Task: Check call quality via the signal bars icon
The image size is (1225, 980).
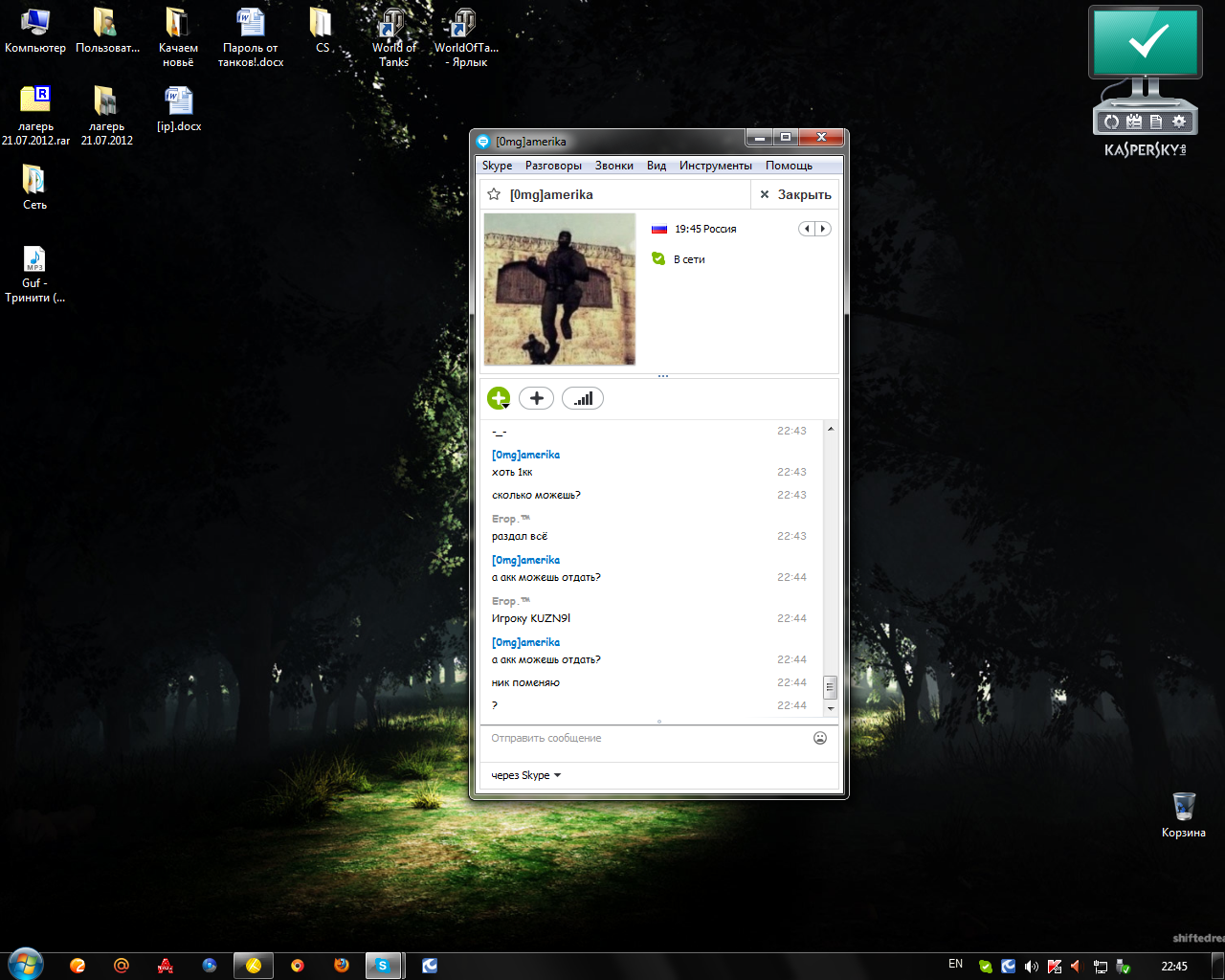Action: (x=582, y=398)
